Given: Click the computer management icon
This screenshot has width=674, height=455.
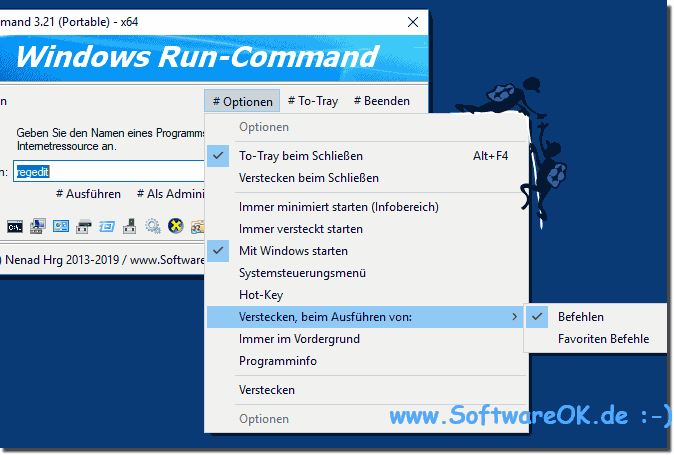Looking at the screenshot, I should click(38, 226).
